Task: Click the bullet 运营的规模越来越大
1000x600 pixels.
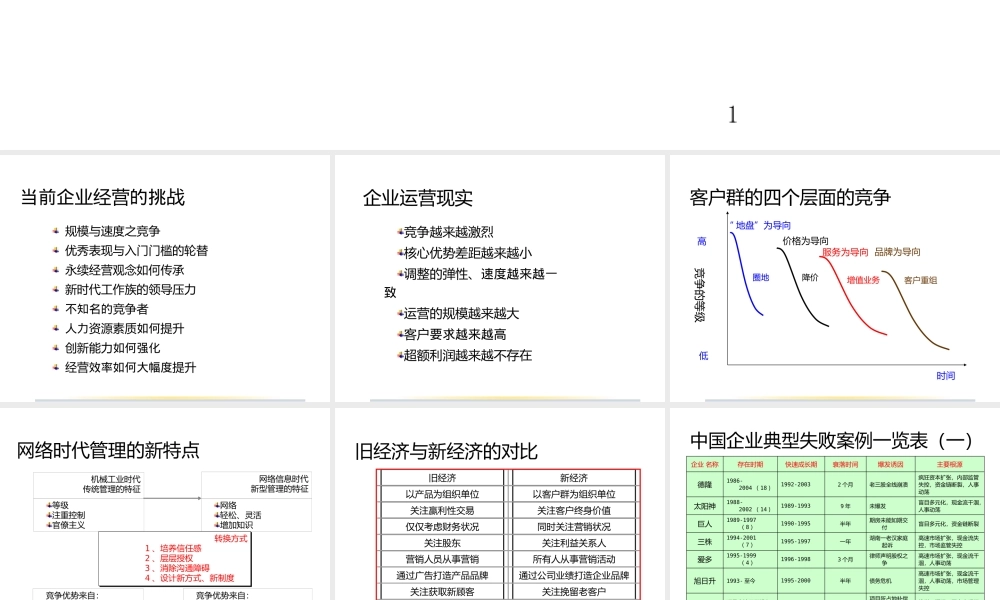Action: (461, 313)
